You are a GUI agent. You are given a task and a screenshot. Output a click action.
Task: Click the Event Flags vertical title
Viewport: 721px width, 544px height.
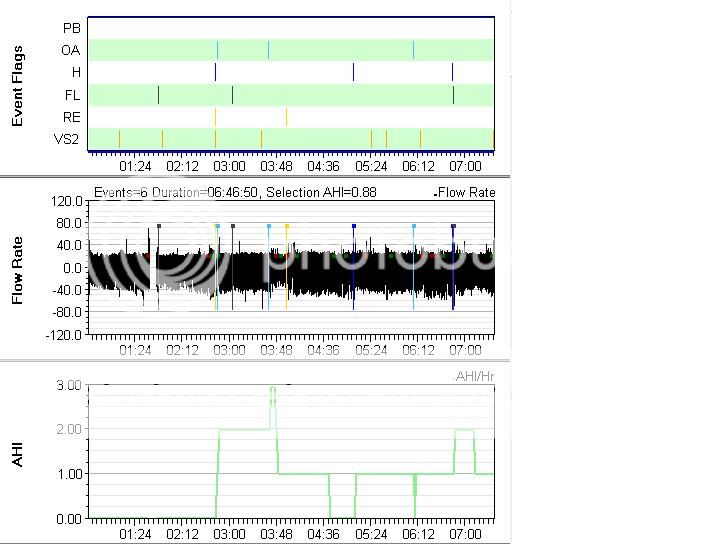[x=18, y=85]
